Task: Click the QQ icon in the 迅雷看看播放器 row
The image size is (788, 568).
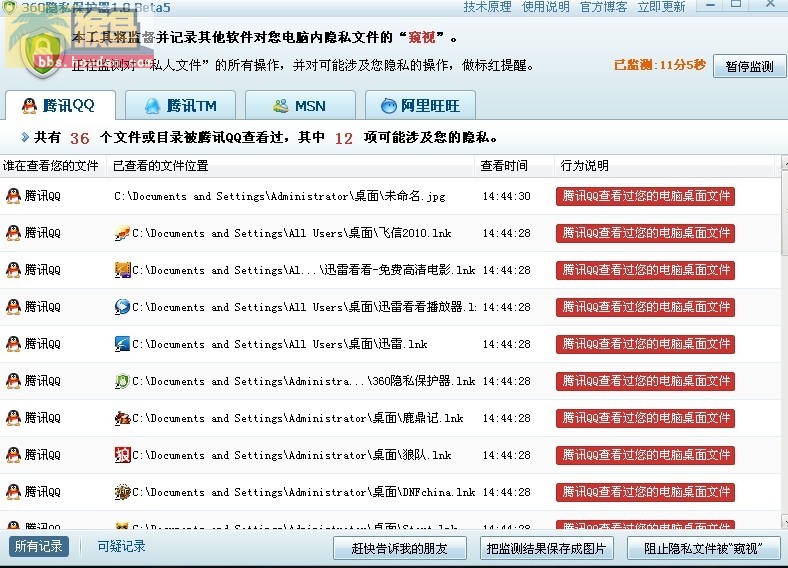Action: pyautogui.click(x=13, y=307)
